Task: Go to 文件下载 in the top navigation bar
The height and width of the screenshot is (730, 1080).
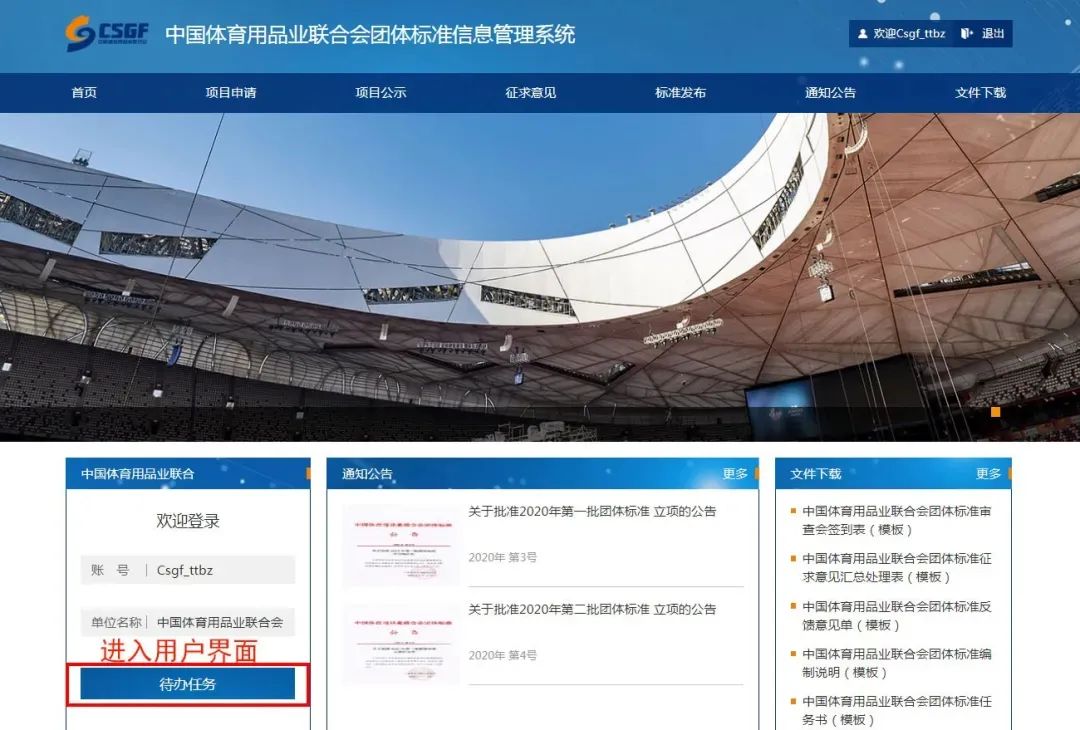Action: point(980,92)
